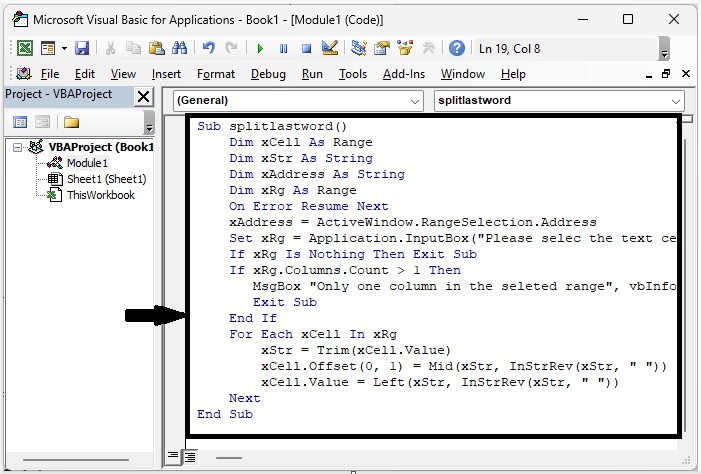Minimize the Module1 code window
Viewport: 701px width, 474px height.
649,75
